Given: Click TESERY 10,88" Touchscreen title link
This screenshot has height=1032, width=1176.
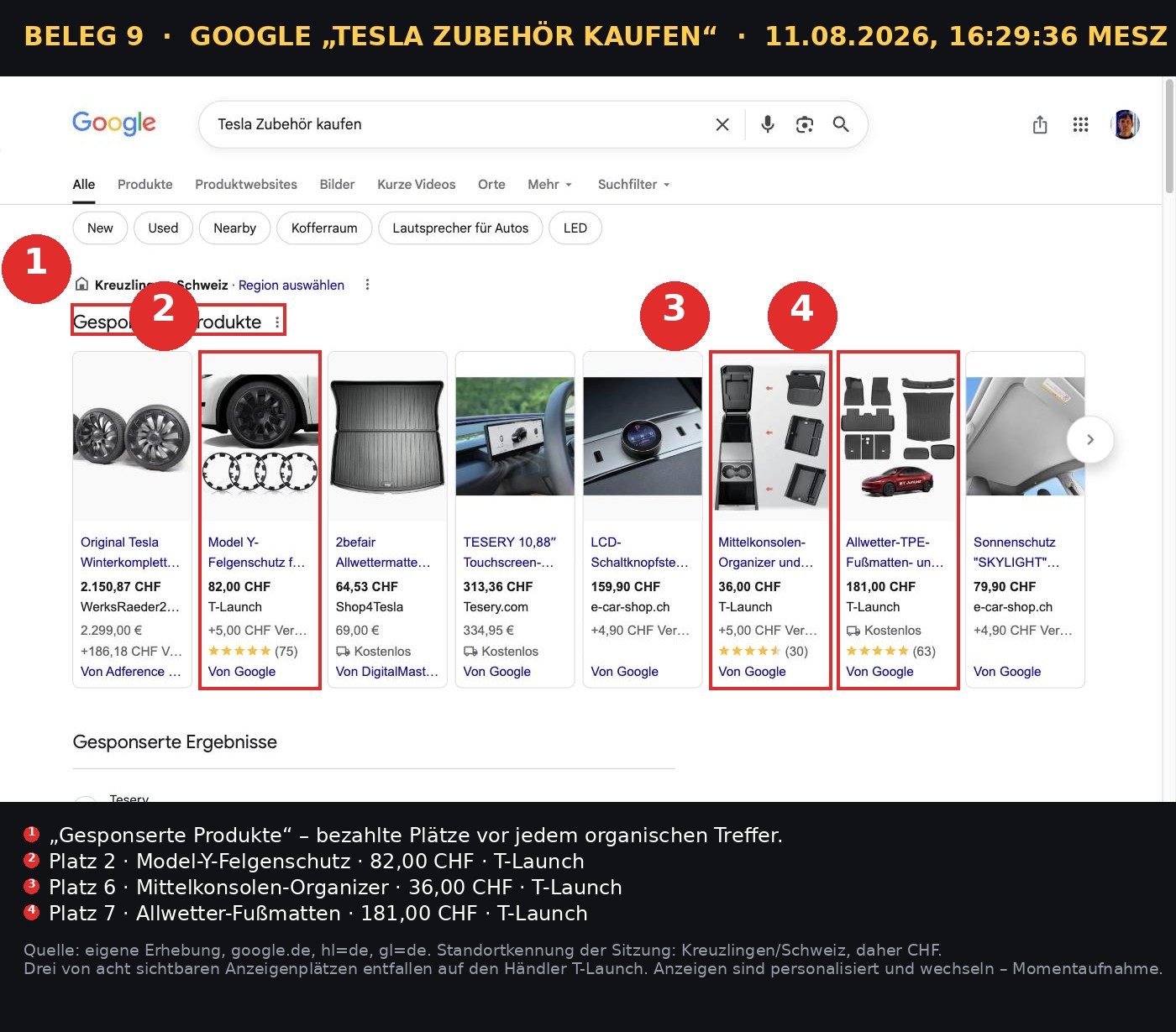Looking at the screenshot, I should pyautogui.click(x=510, y=553).
